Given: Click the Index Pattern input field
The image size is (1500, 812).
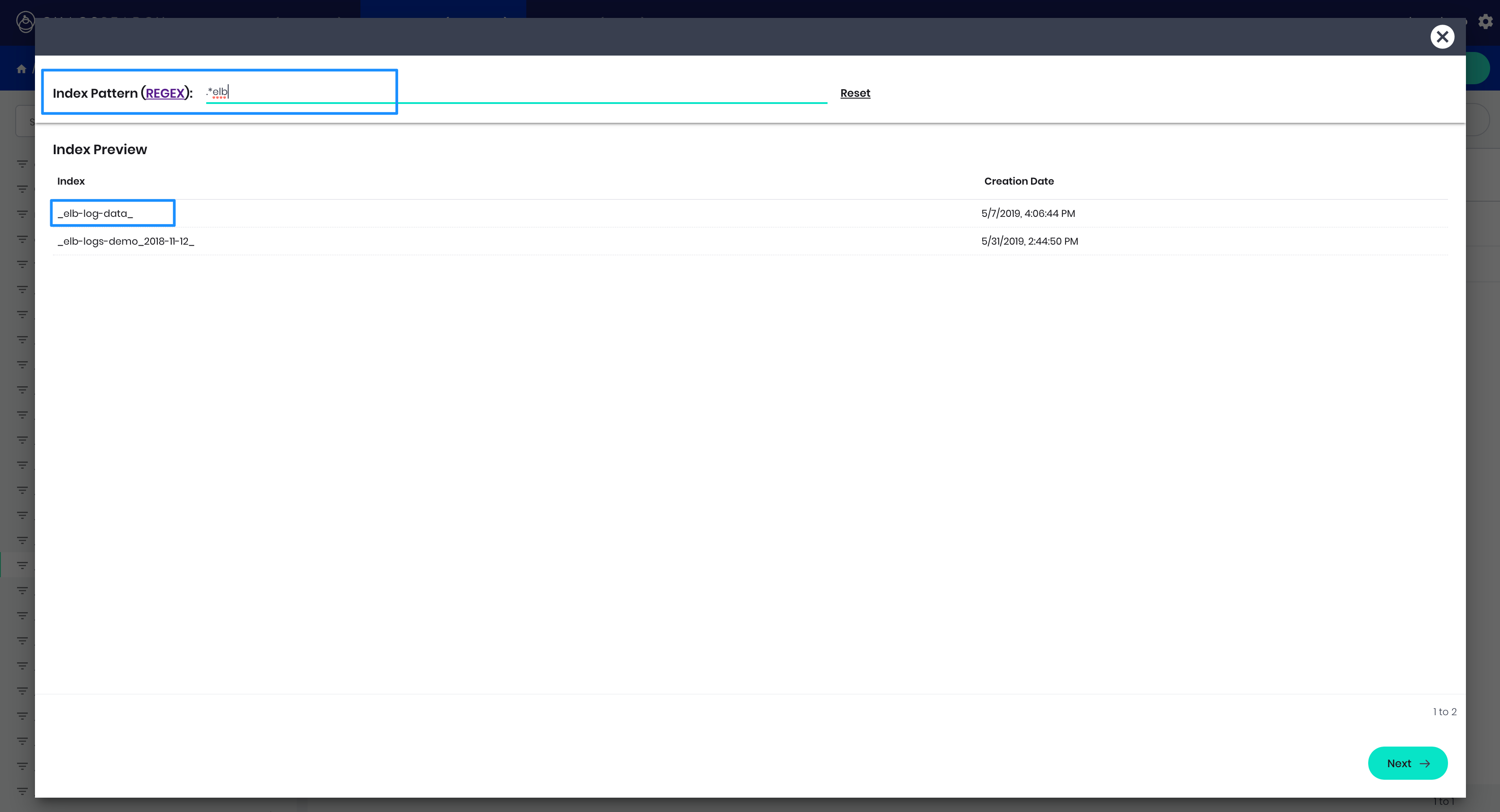Looking at the screenshot, I should pyautogui.click(x=516, y=93).
